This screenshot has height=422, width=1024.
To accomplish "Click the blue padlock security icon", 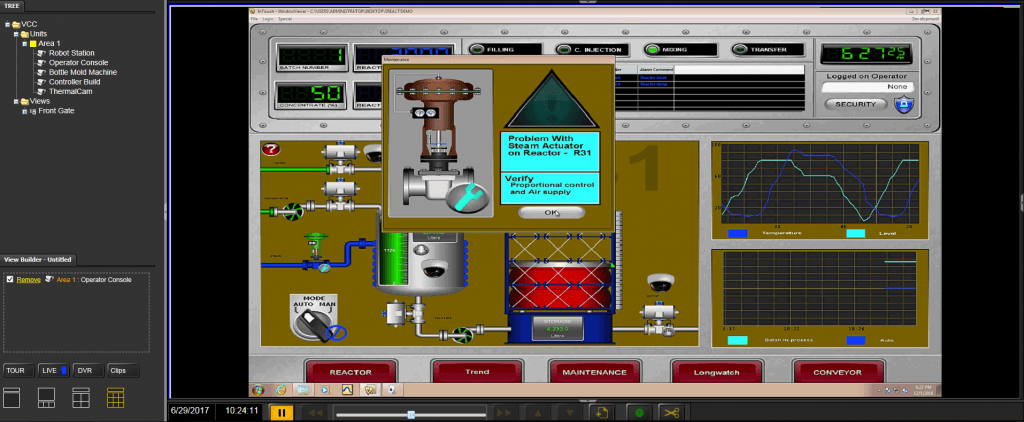I will coord(903,104).
